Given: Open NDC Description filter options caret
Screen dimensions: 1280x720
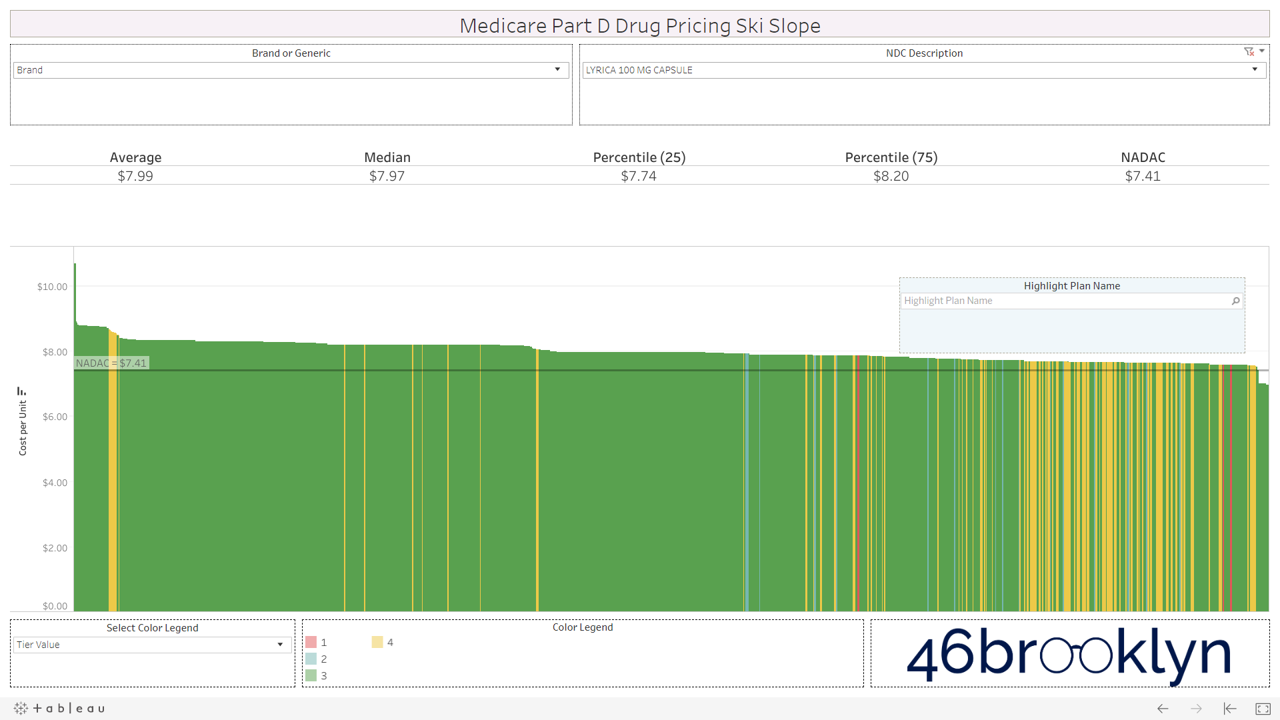Looking at the screenshot, I should point(1262,51).
